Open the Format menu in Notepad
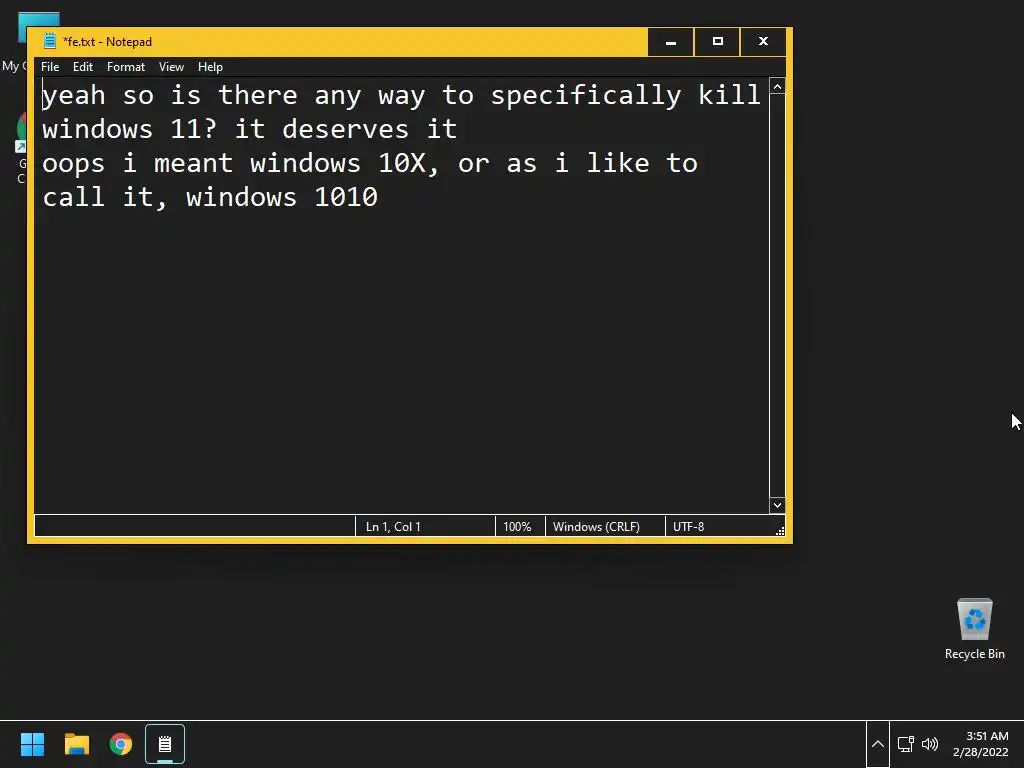Viewport: 1024px width, 768px height. 125,67
